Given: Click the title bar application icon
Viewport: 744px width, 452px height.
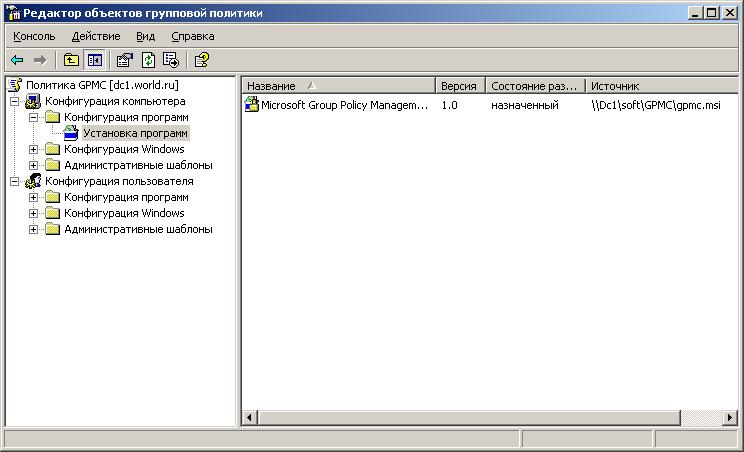Looking at the screenshot, I should pos(13,13).
